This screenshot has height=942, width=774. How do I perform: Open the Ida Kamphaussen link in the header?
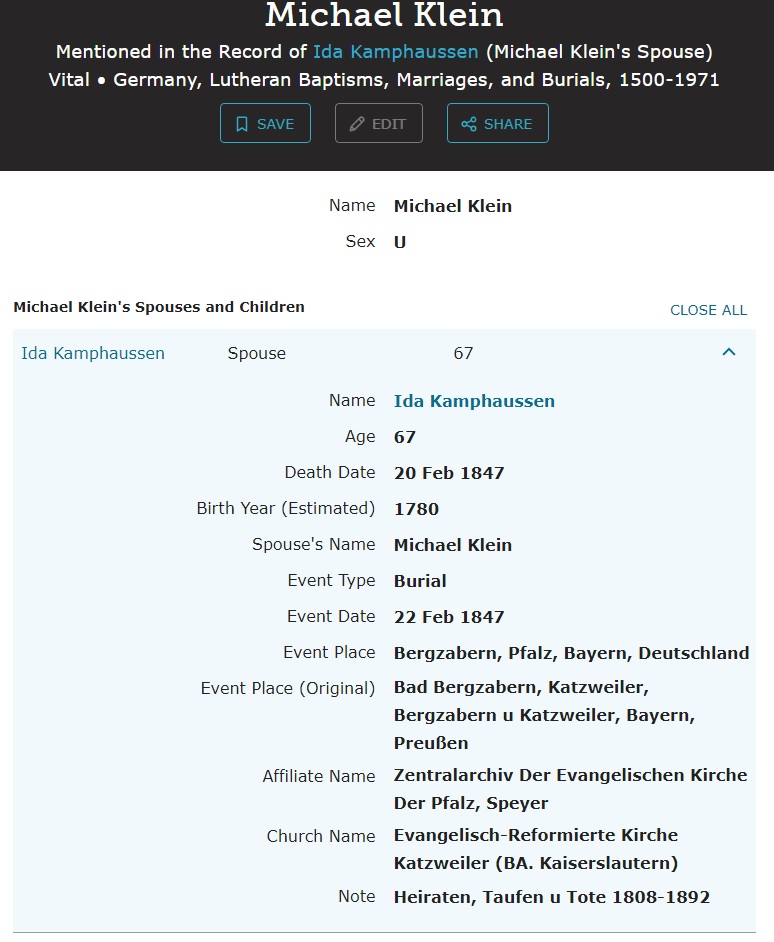[x=396, y=52]
